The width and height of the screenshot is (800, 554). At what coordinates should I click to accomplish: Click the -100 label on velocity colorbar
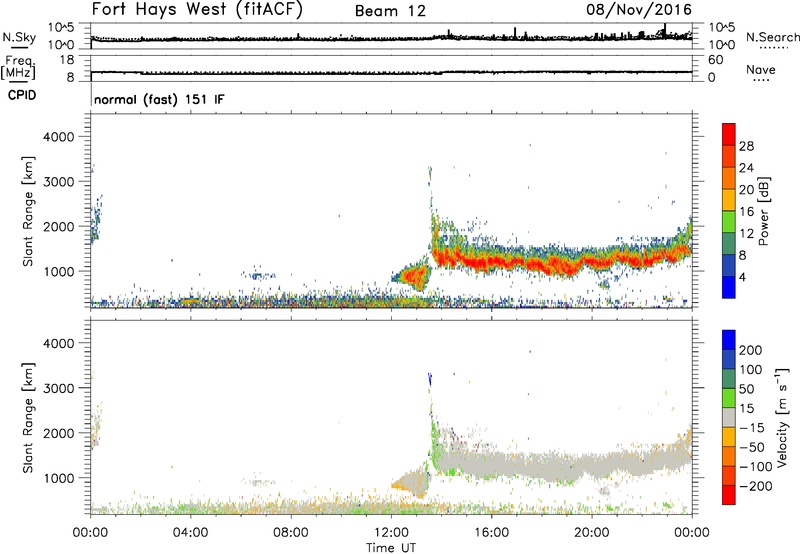coord(756,467)
